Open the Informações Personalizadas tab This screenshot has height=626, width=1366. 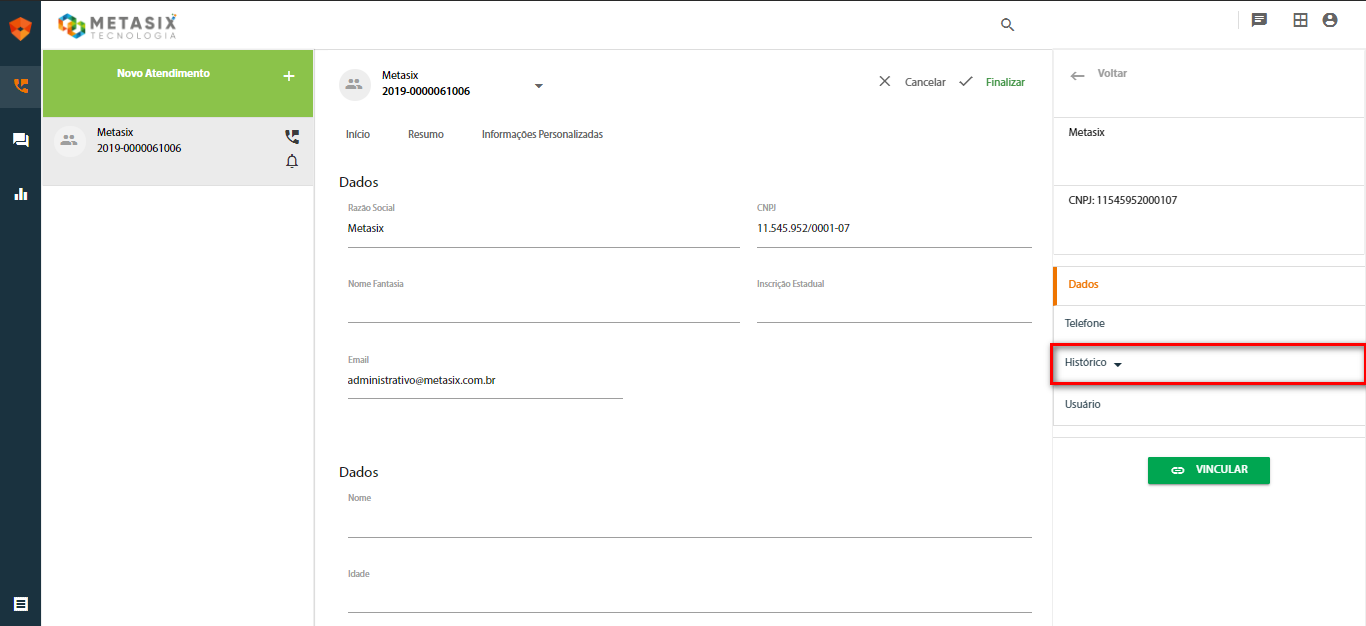542,134
